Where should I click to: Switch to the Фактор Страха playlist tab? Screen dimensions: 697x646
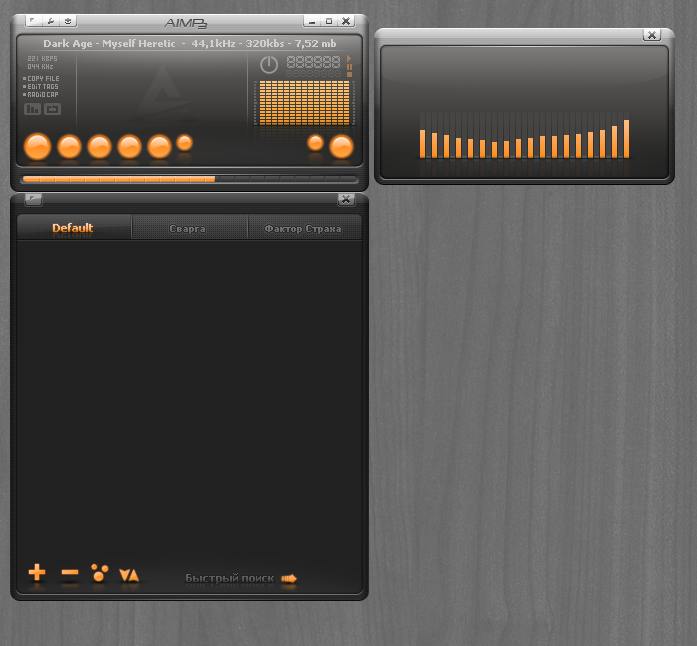tap(303, 228)
